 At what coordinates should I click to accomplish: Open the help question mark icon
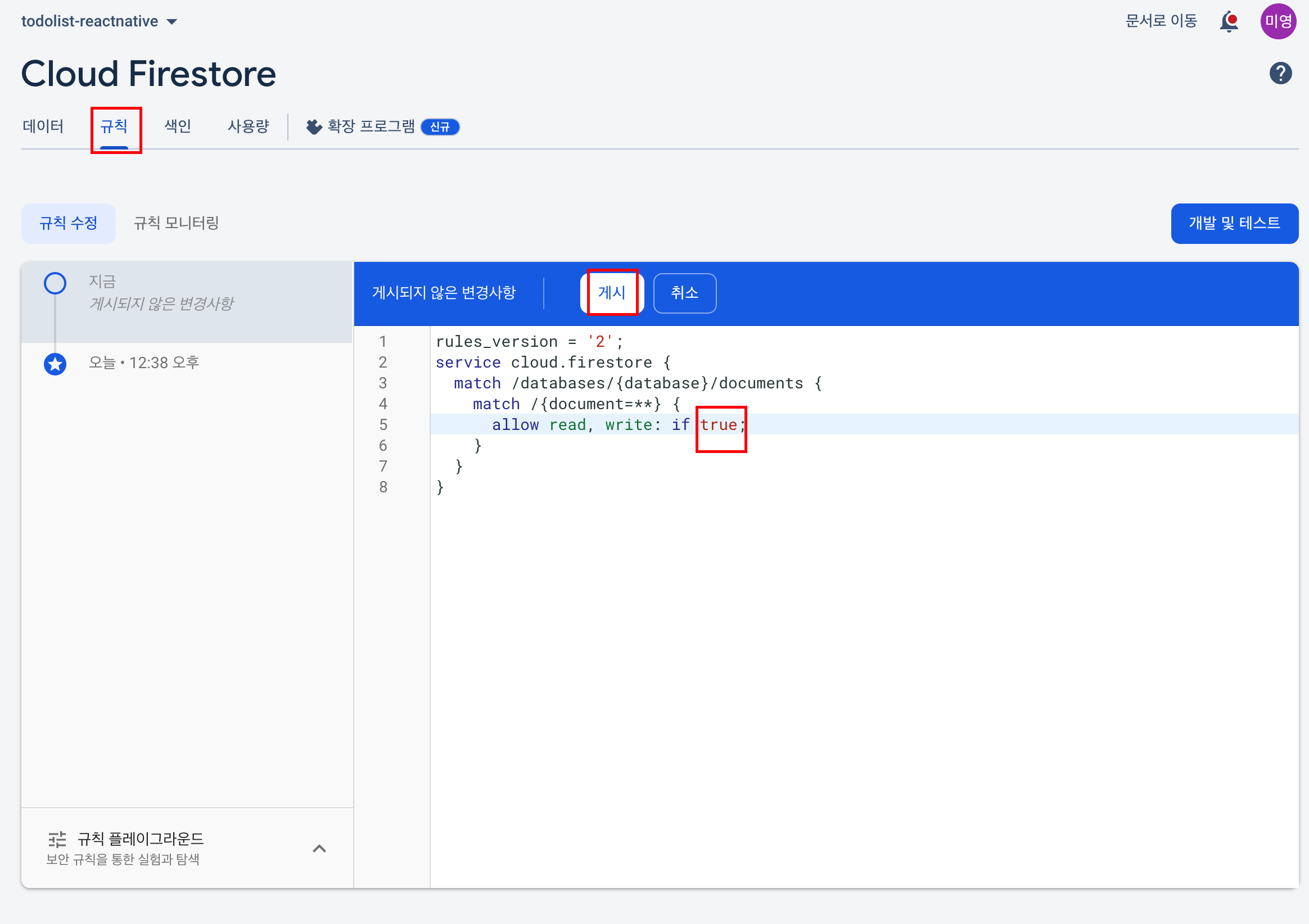click(x=1280, y=73)
